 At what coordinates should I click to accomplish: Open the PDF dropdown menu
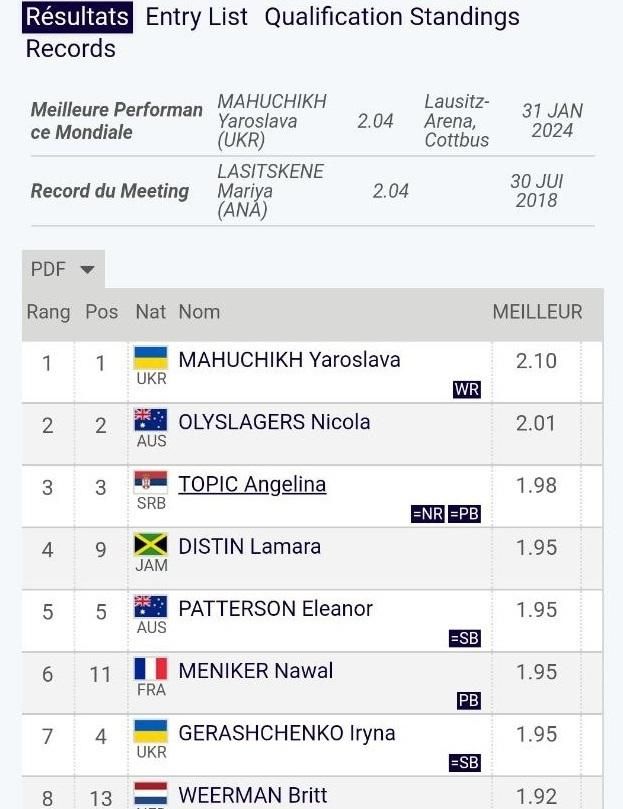click(63, 269)
